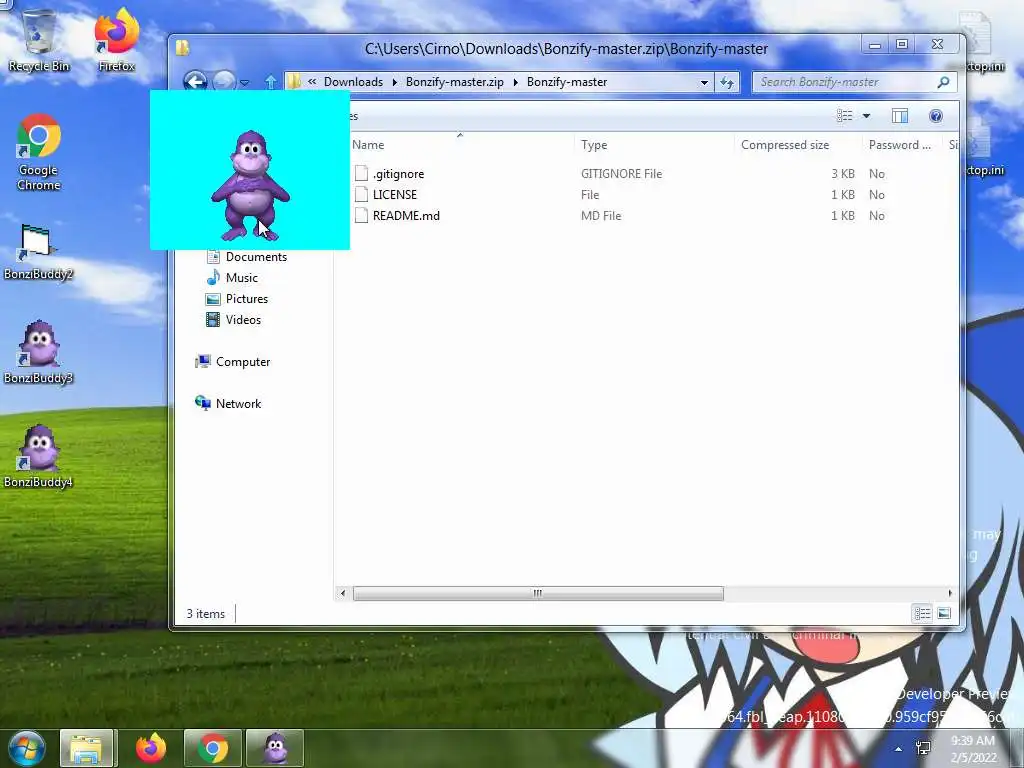This screenshot has height=768, width=1024.
Task: Click the scroll right arrow
Action: point(950,593)
